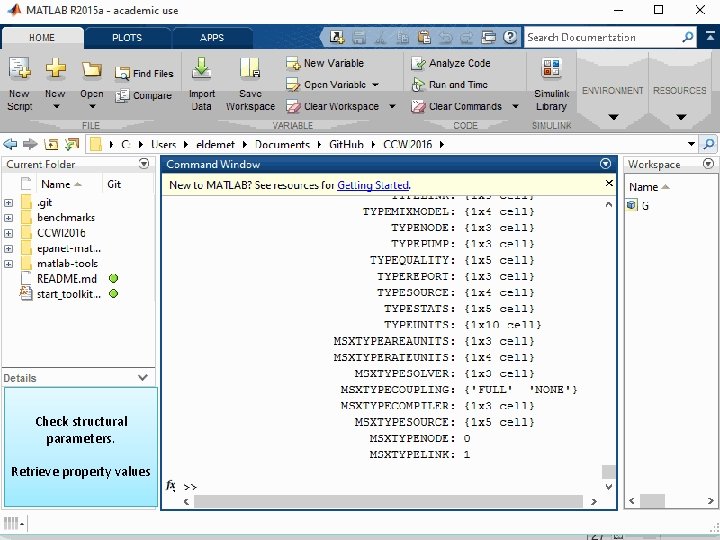Click Clear Workspace
The width and height of the screenshot is (720, 540).
coord(332,107)
